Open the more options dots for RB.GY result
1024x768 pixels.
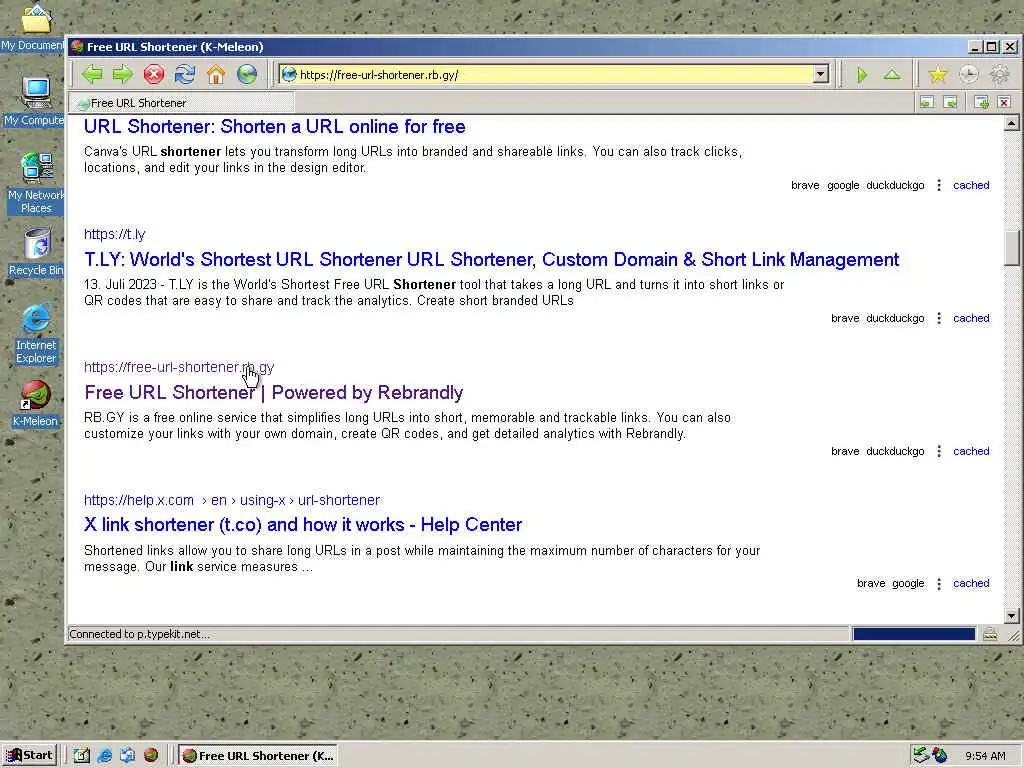[938, 451]
